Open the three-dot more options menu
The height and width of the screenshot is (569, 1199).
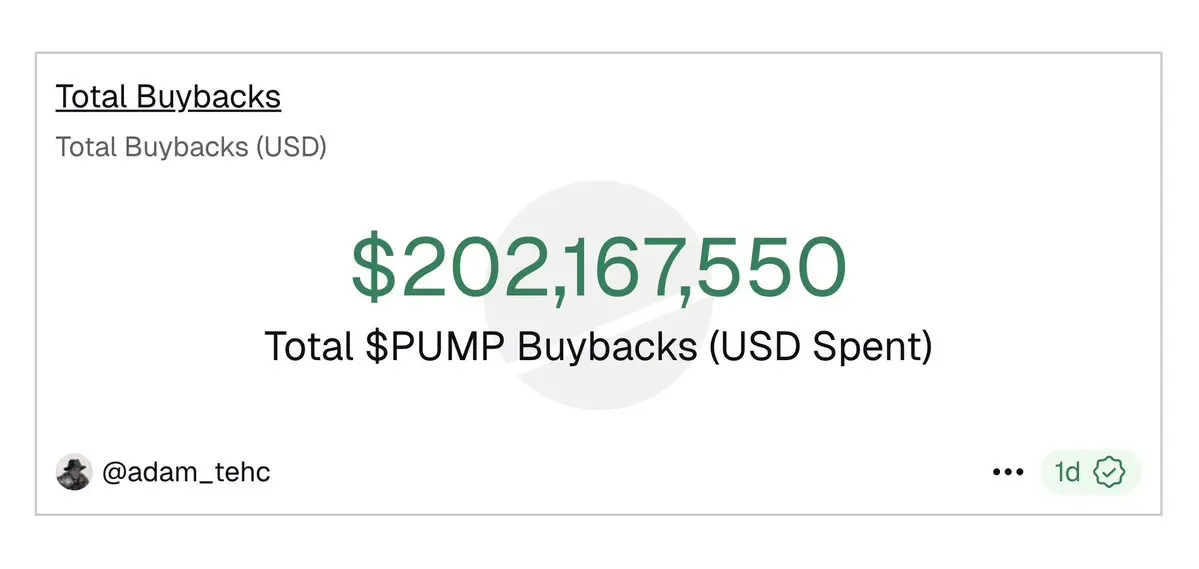1008,472
